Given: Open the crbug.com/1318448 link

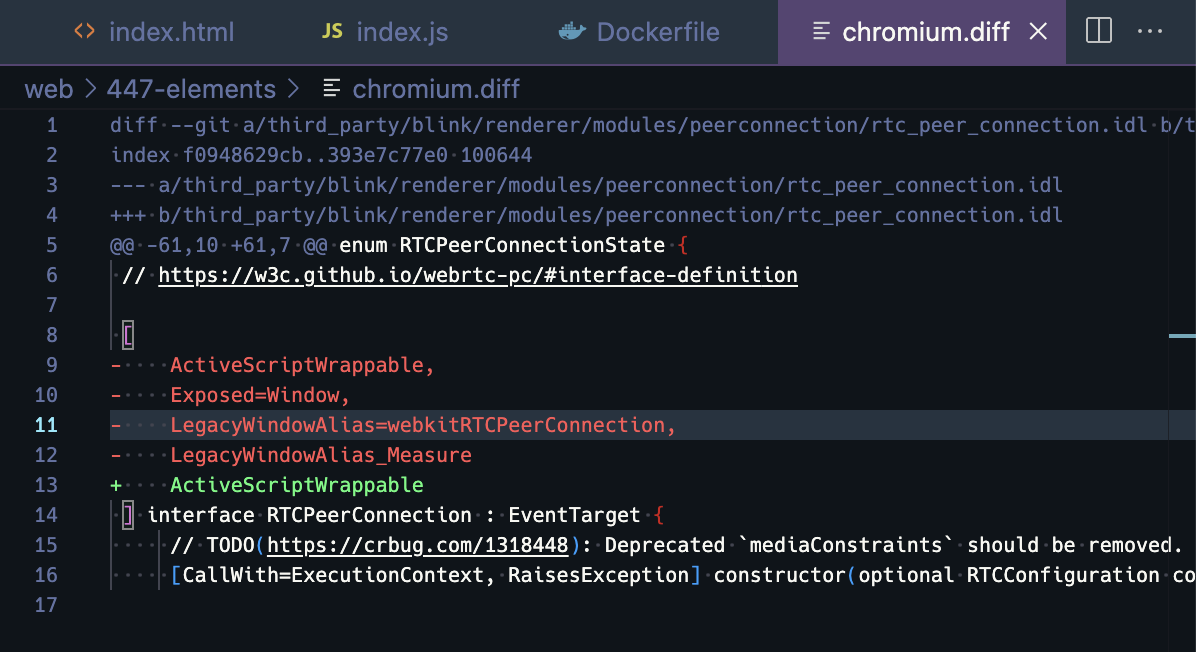Looking at the screenshot, I should (419, 545).
